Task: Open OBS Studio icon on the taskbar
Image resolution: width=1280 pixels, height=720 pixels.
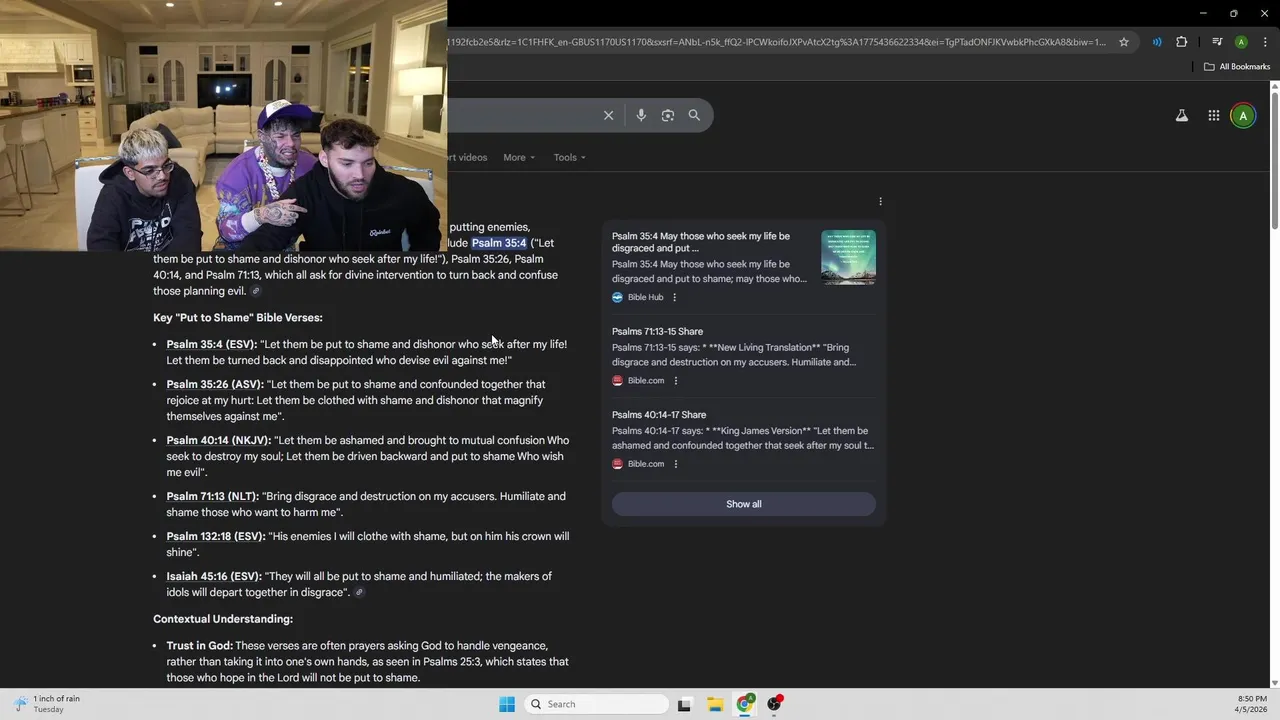Action: 774,704
